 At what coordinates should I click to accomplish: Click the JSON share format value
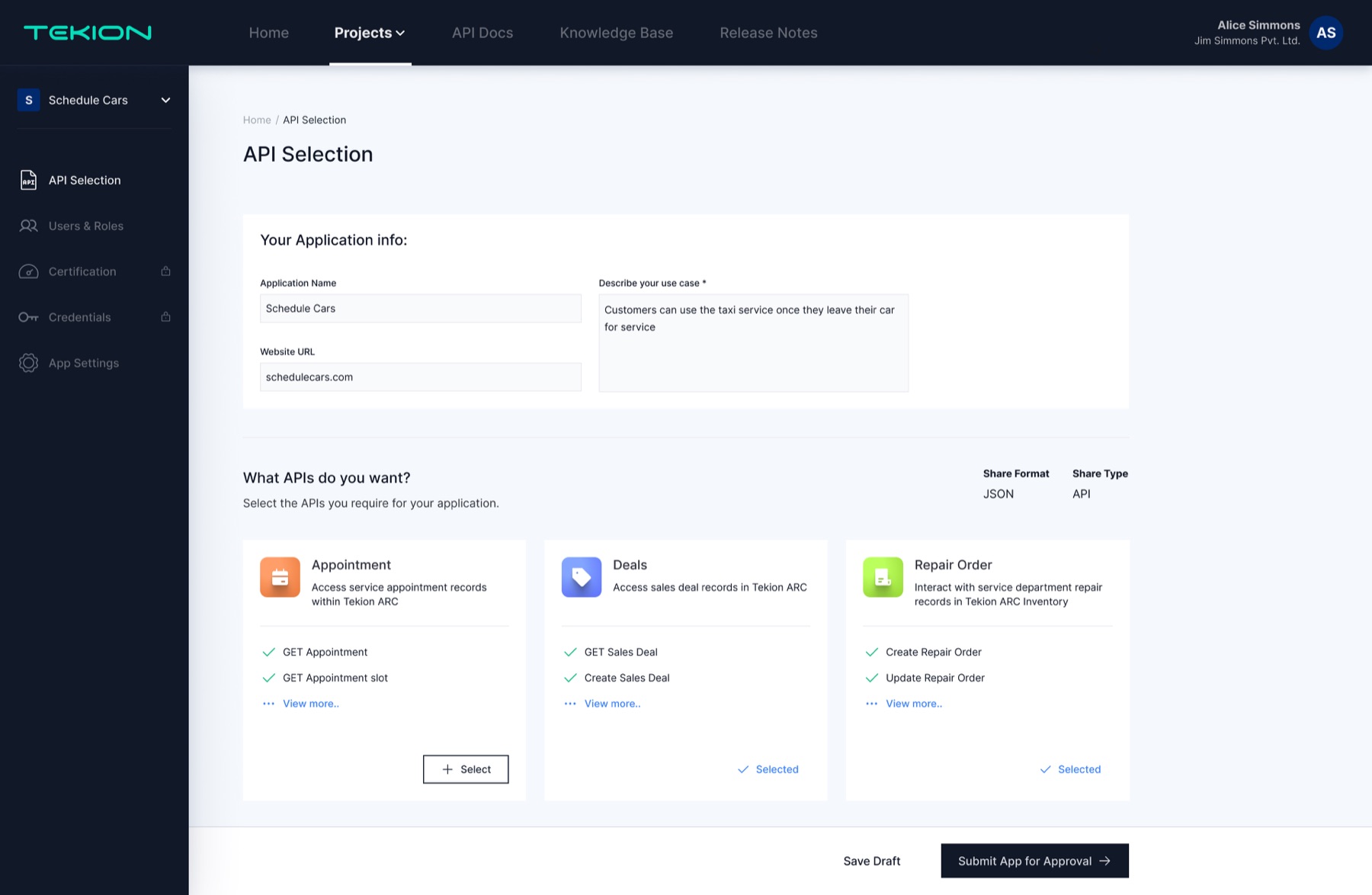[x=999, y=494]
